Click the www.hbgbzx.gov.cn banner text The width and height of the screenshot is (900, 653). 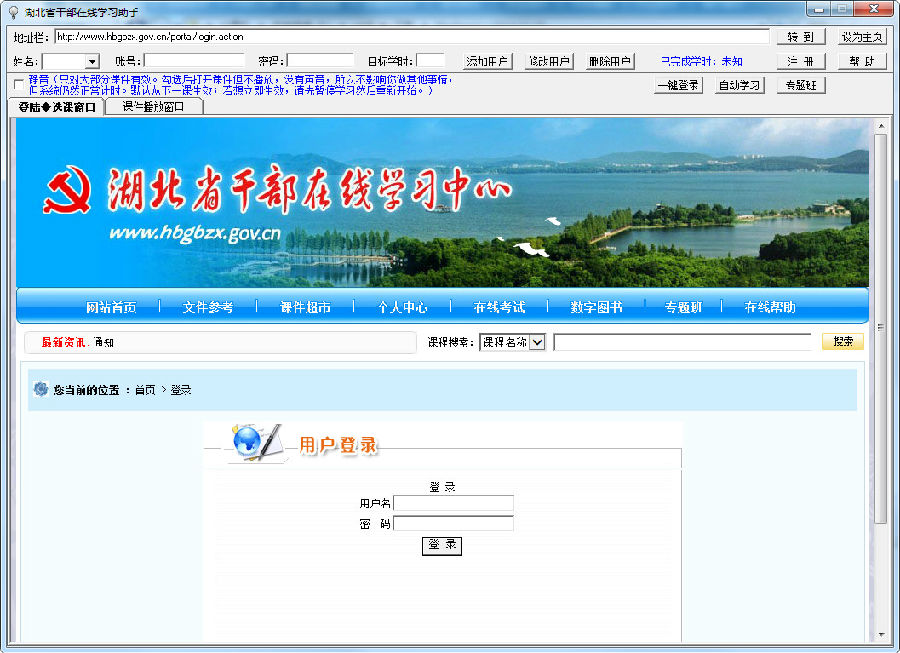(x=195, y=233)
